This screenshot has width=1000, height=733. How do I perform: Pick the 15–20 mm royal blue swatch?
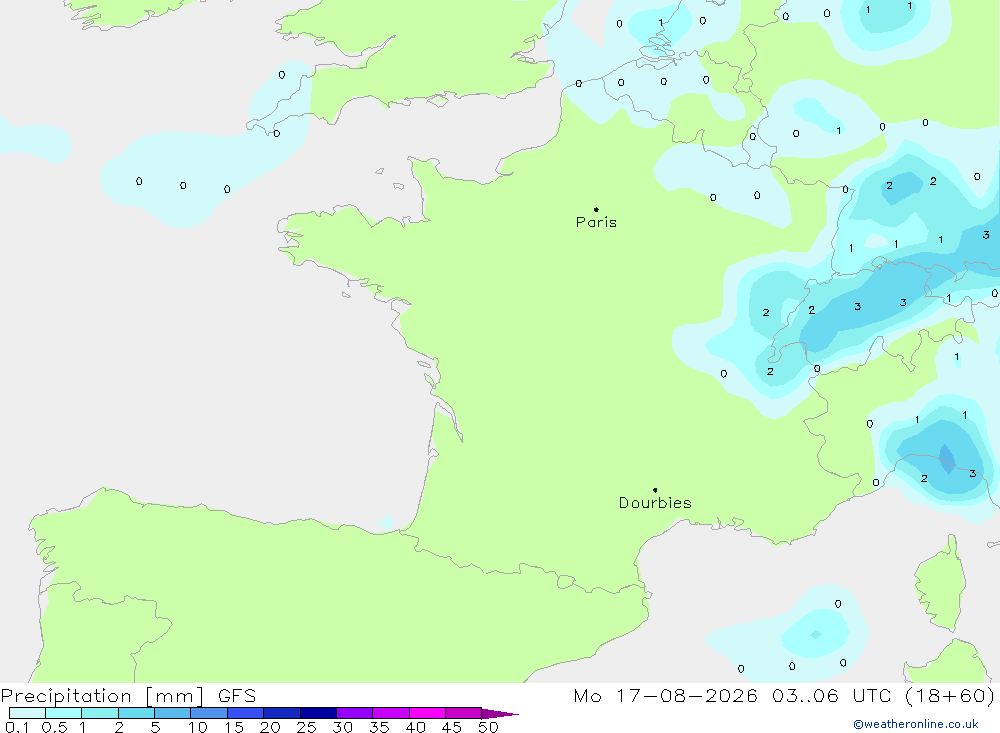[x=246, y=713]
